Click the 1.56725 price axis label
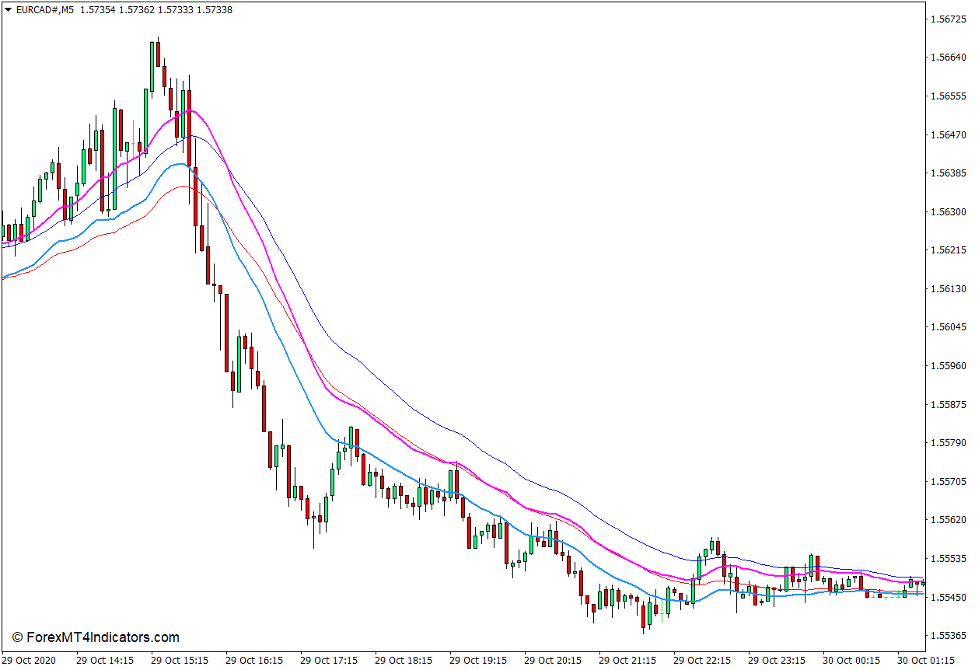The width and height of the screenshot is (977, 670). 949,19
